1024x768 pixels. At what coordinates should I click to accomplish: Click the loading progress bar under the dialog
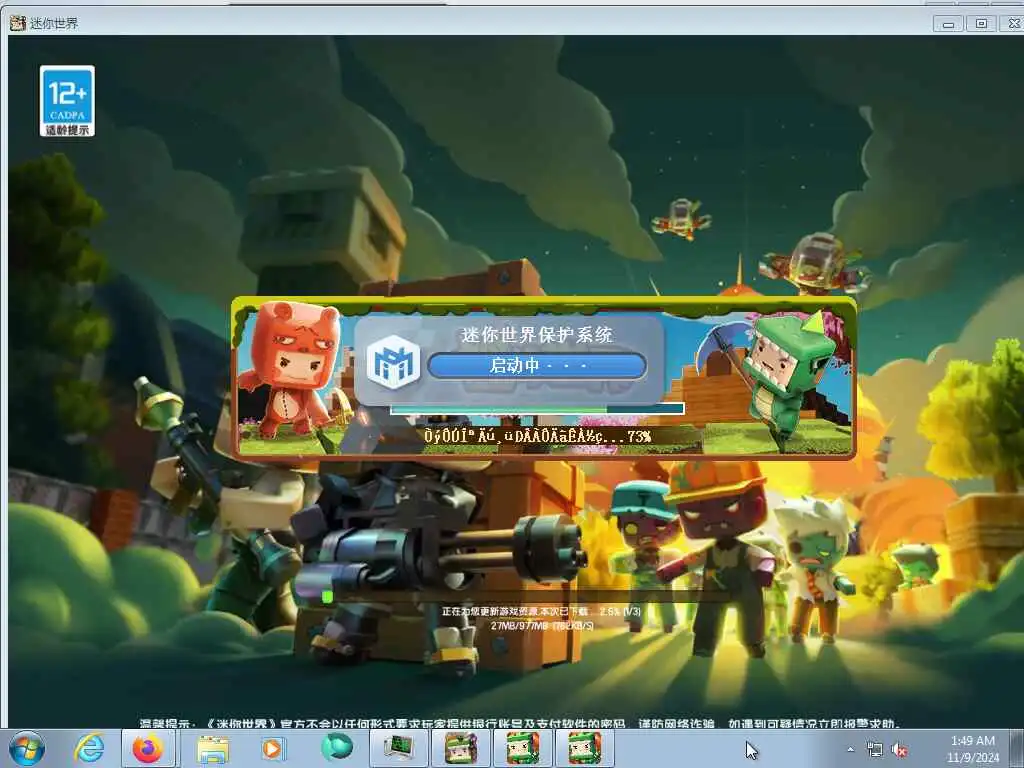click(537, 409)
